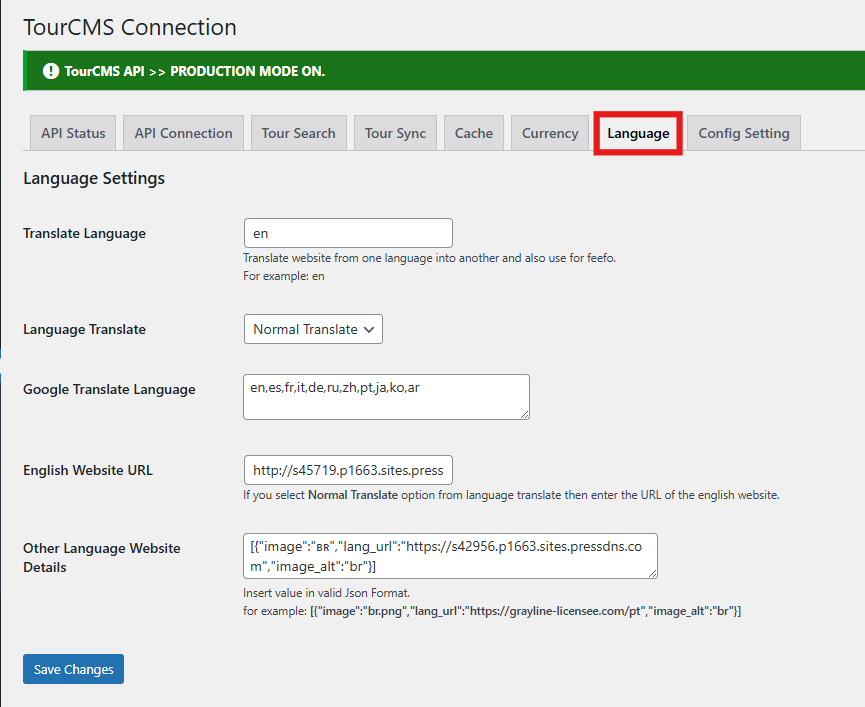Focus the Translate Language text field
Image resolution: width=865 pixels, height=707 pixels.
coord(348,233)
